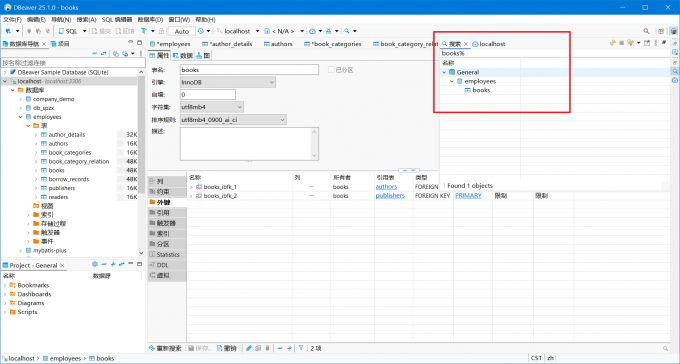Open the SQL 编辑器 menu
680x364 pixels.
tap(117, 20)
